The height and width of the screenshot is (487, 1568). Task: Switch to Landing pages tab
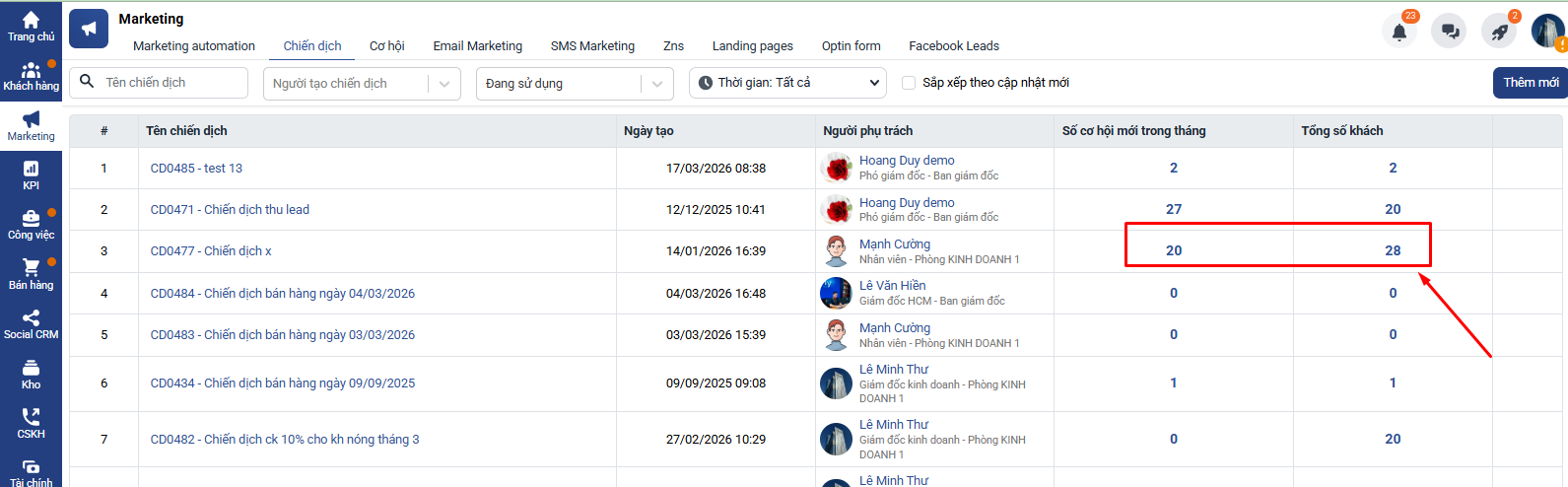pyautogui.click(x=752, y=46)
